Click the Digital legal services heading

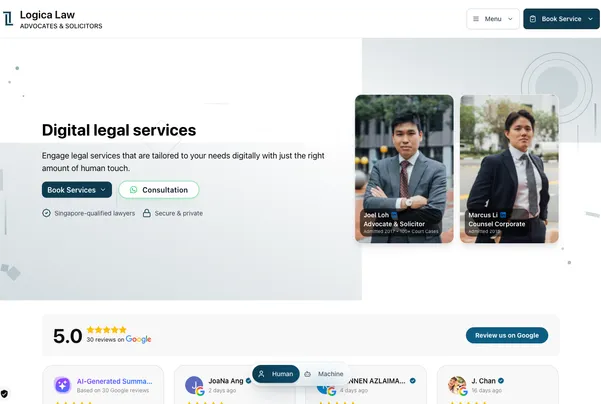tap(119, 130)
